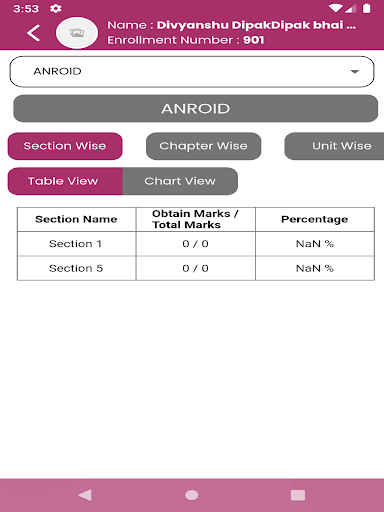The height and width of the screenshot is (512, 384).
Task: Toggle to Chart View
Action: tap(180, 181)
